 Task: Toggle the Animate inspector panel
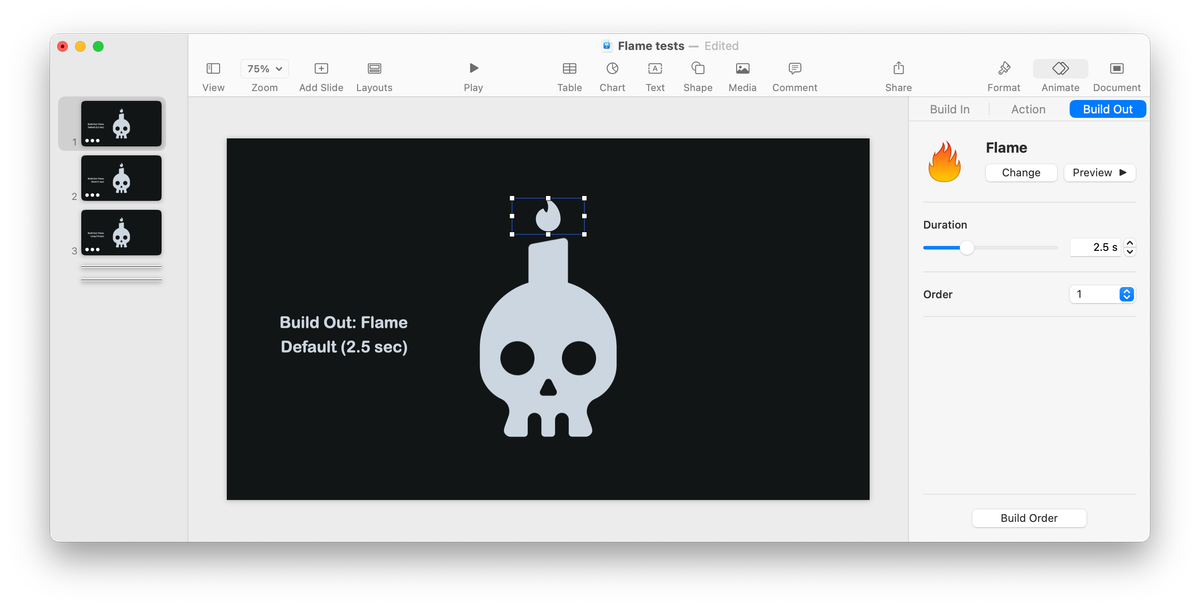[1060, 69]
